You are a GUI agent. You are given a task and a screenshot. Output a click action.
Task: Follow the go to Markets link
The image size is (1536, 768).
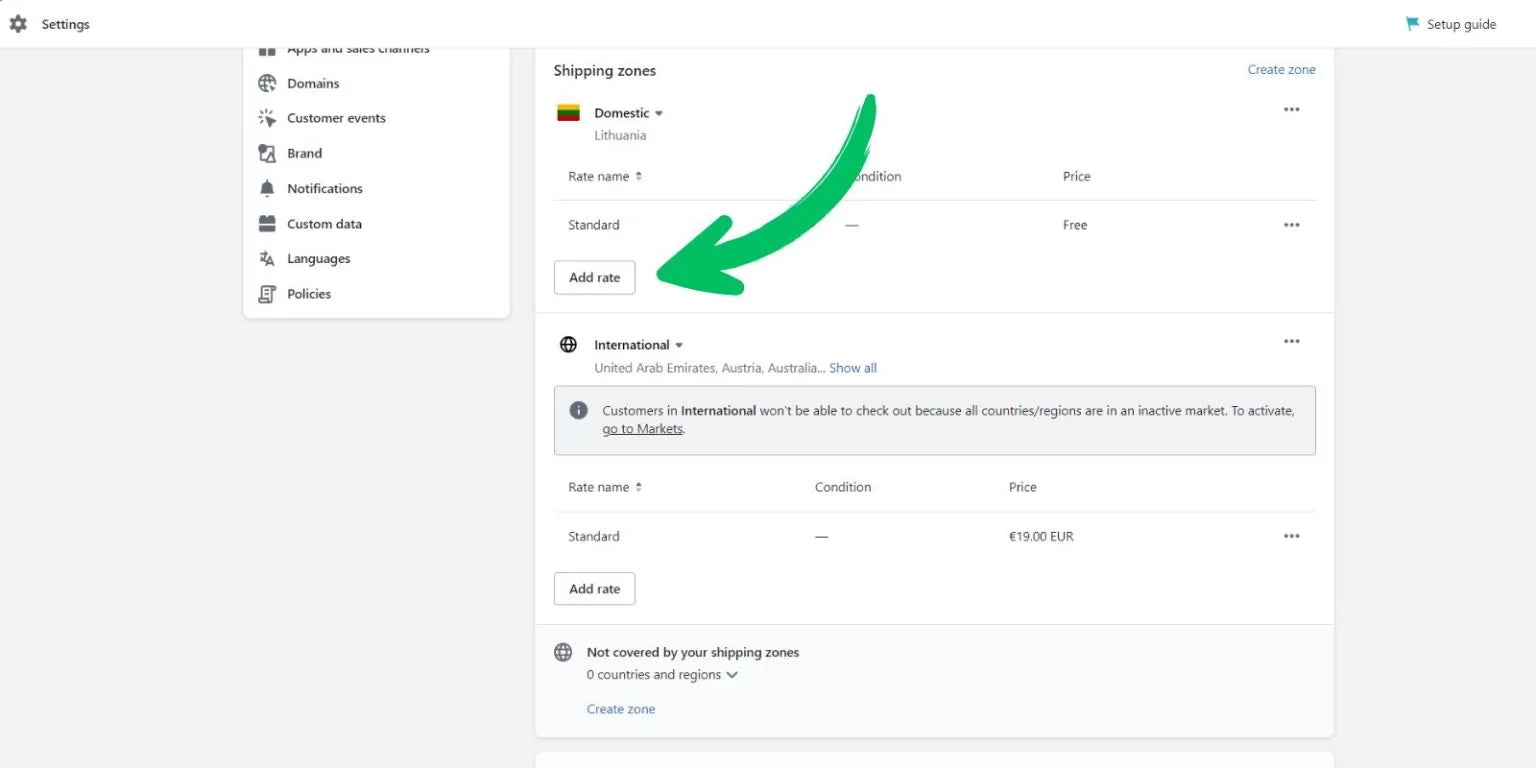coord(643,429)
